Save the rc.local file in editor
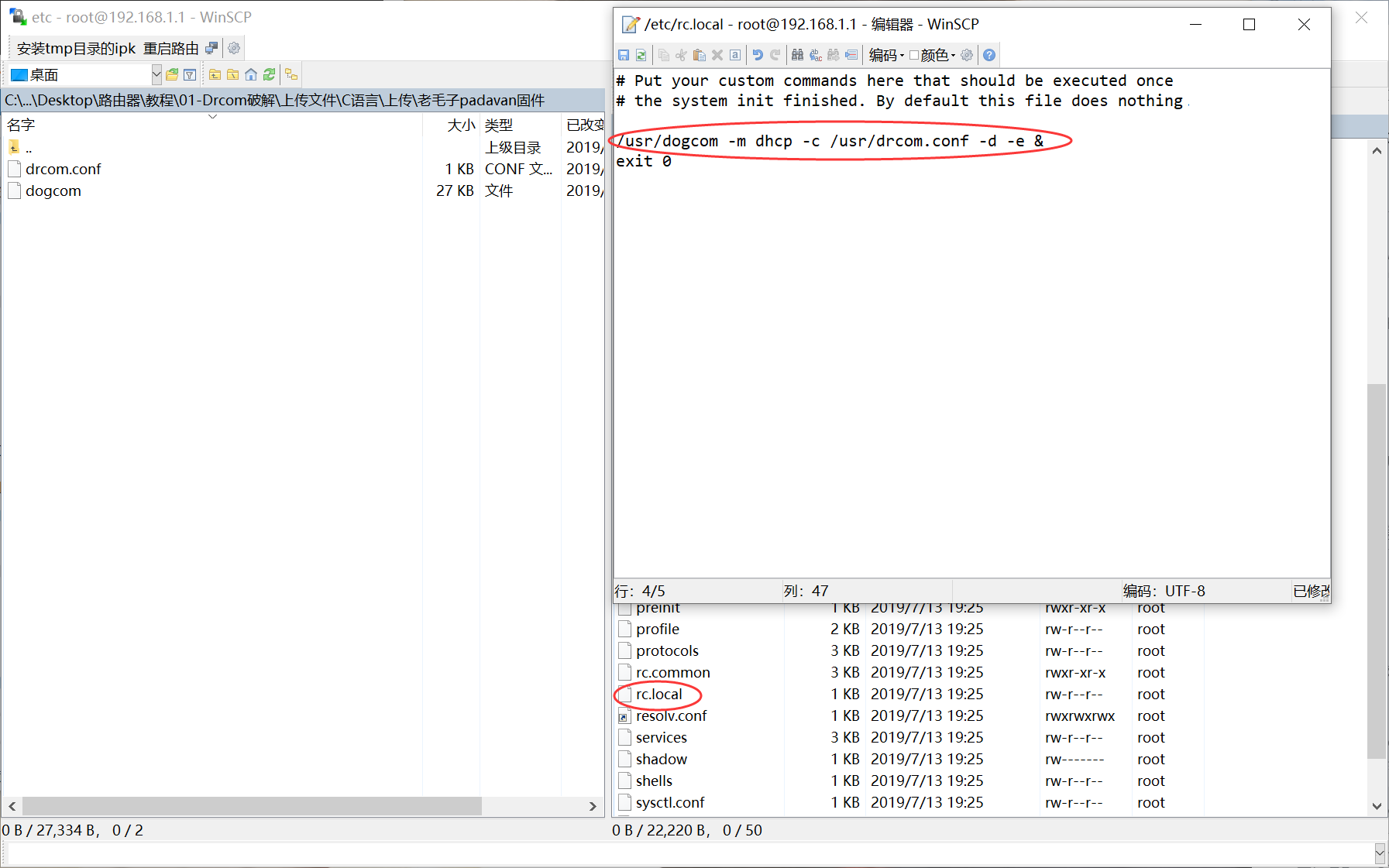The width and height of the screenshot is (1389, 868). [x=624, y=55]
